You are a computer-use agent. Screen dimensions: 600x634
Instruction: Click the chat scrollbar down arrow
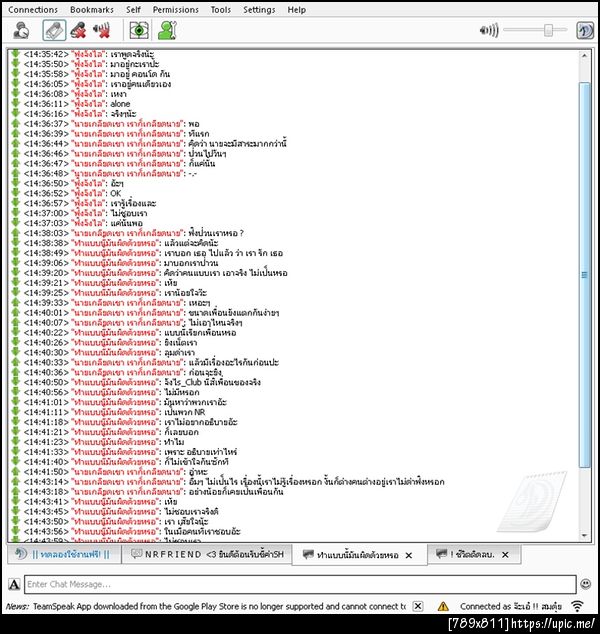[584, 536]
